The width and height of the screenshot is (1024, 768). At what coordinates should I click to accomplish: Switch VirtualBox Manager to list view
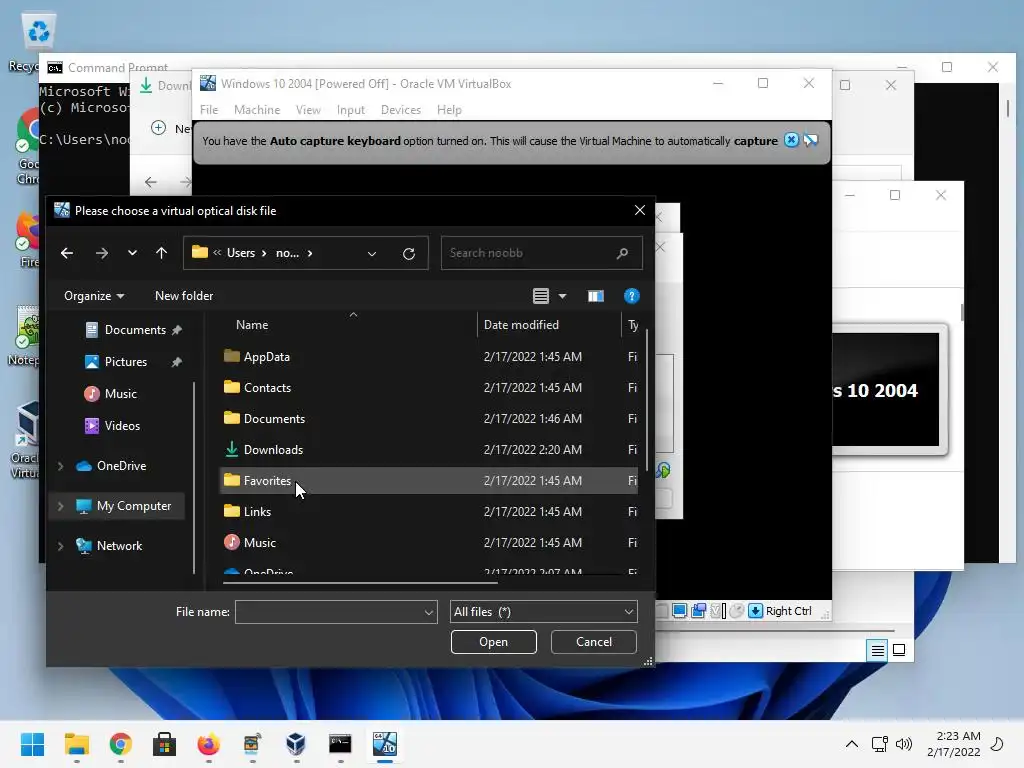[x=877, y=650]
